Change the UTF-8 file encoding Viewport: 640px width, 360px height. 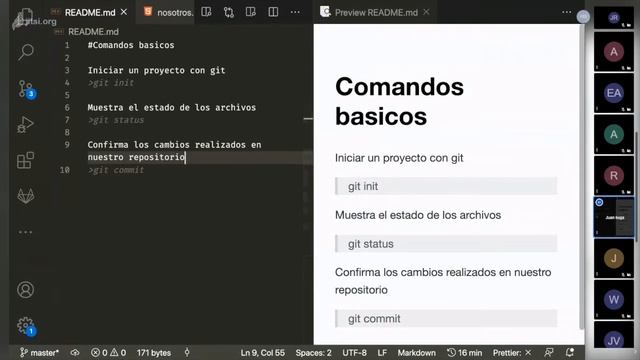(354, 353)
